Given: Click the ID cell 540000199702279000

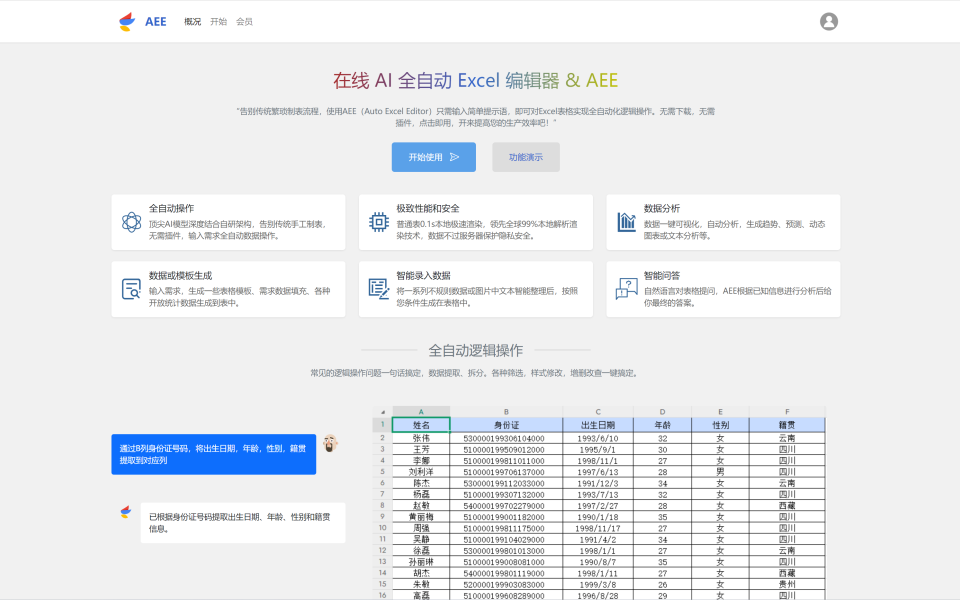Looking at the screenshot, I should coord(506,506).
